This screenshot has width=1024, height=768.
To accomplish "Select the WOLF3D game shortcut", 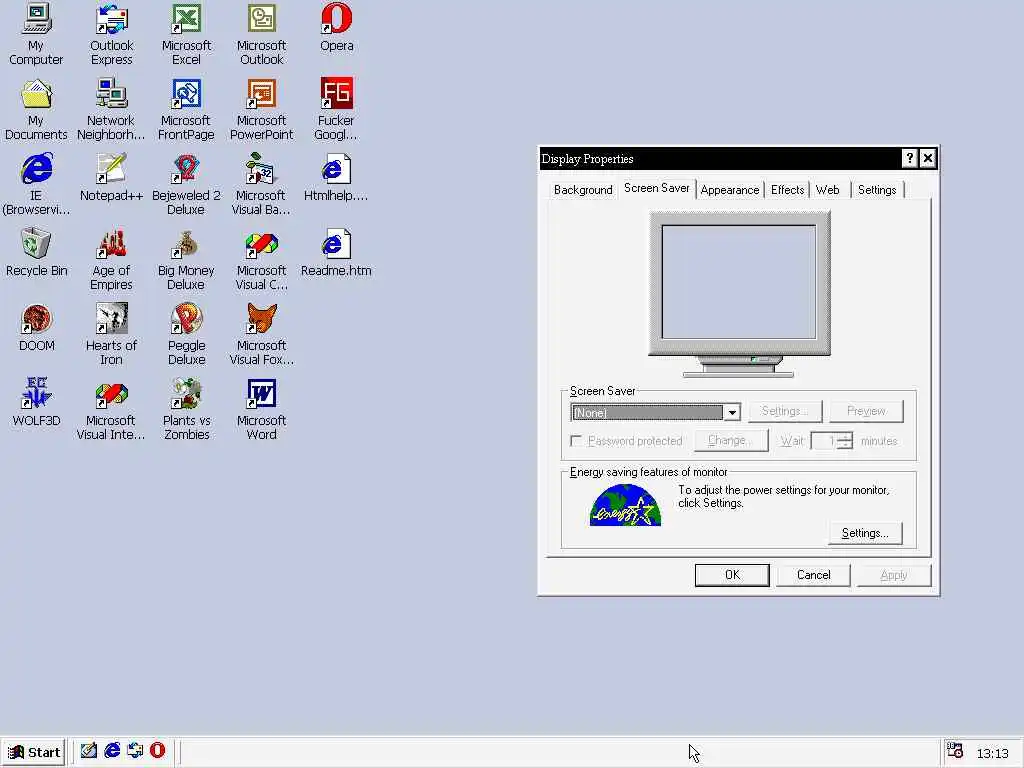I will pos(36,403).
